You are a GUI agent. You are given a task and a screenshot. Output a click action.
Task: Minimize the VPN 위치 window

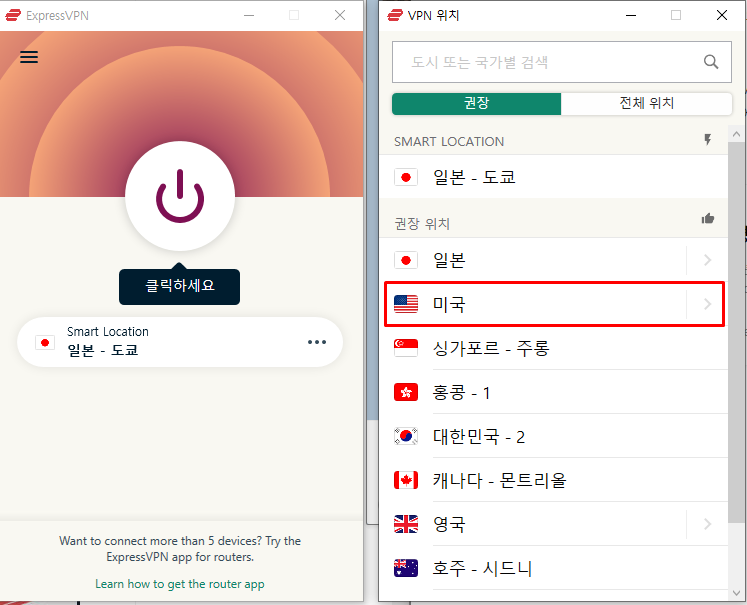pyautogui.click(x=631, y=15)
